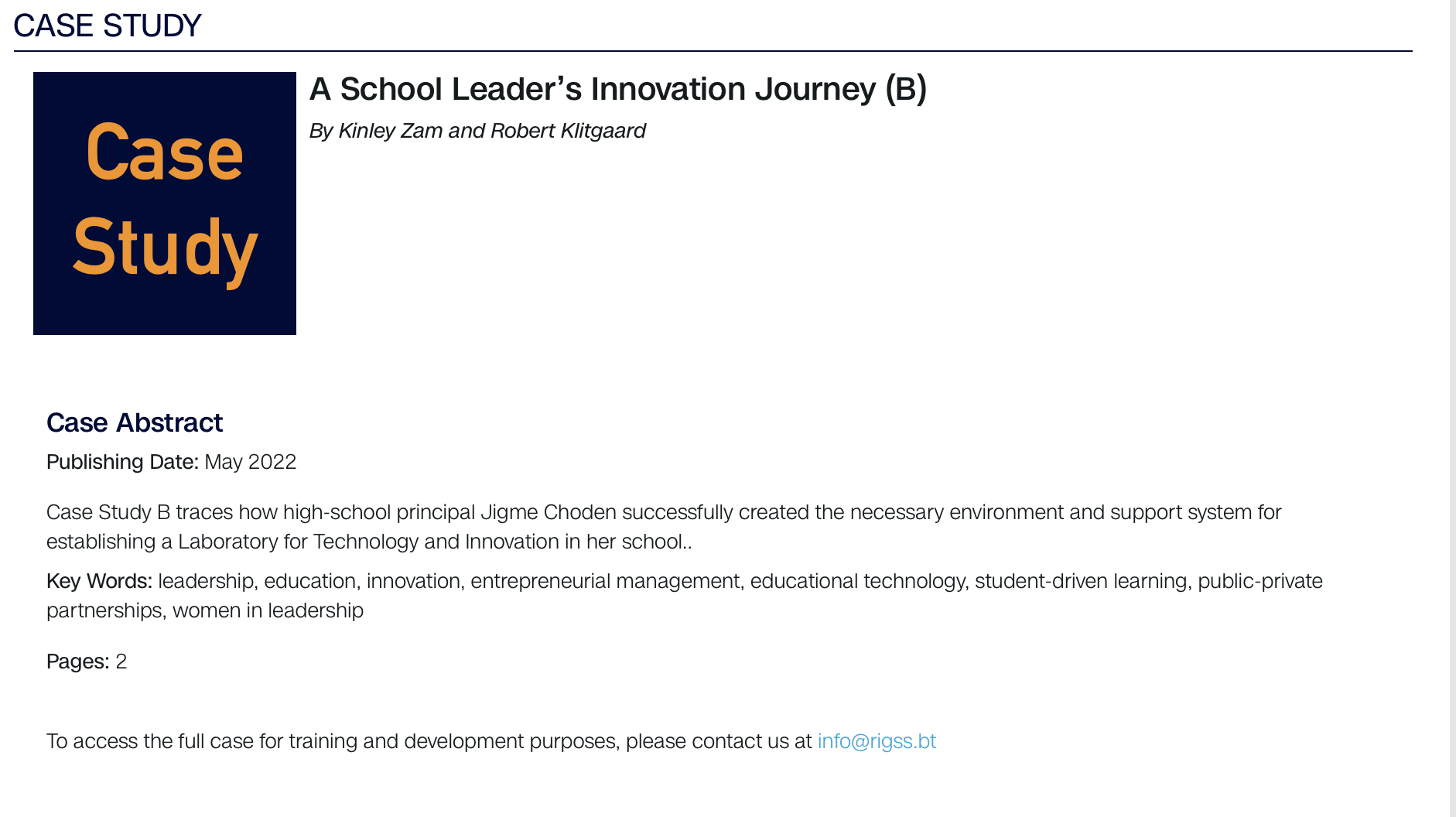1456x817 pixels.
Task: Open the info@rigss.bt email link
Action: pyautogui.click(x=877, y=741)
